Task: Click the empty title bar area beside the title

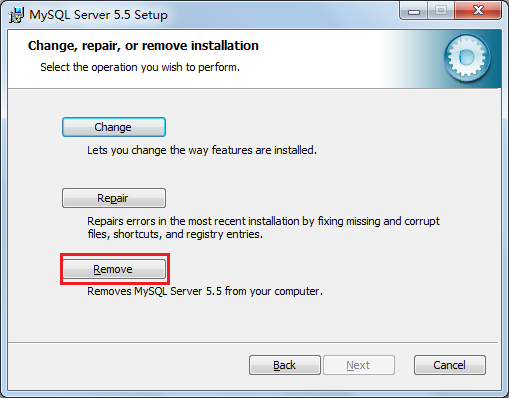Action: [283, 15]
